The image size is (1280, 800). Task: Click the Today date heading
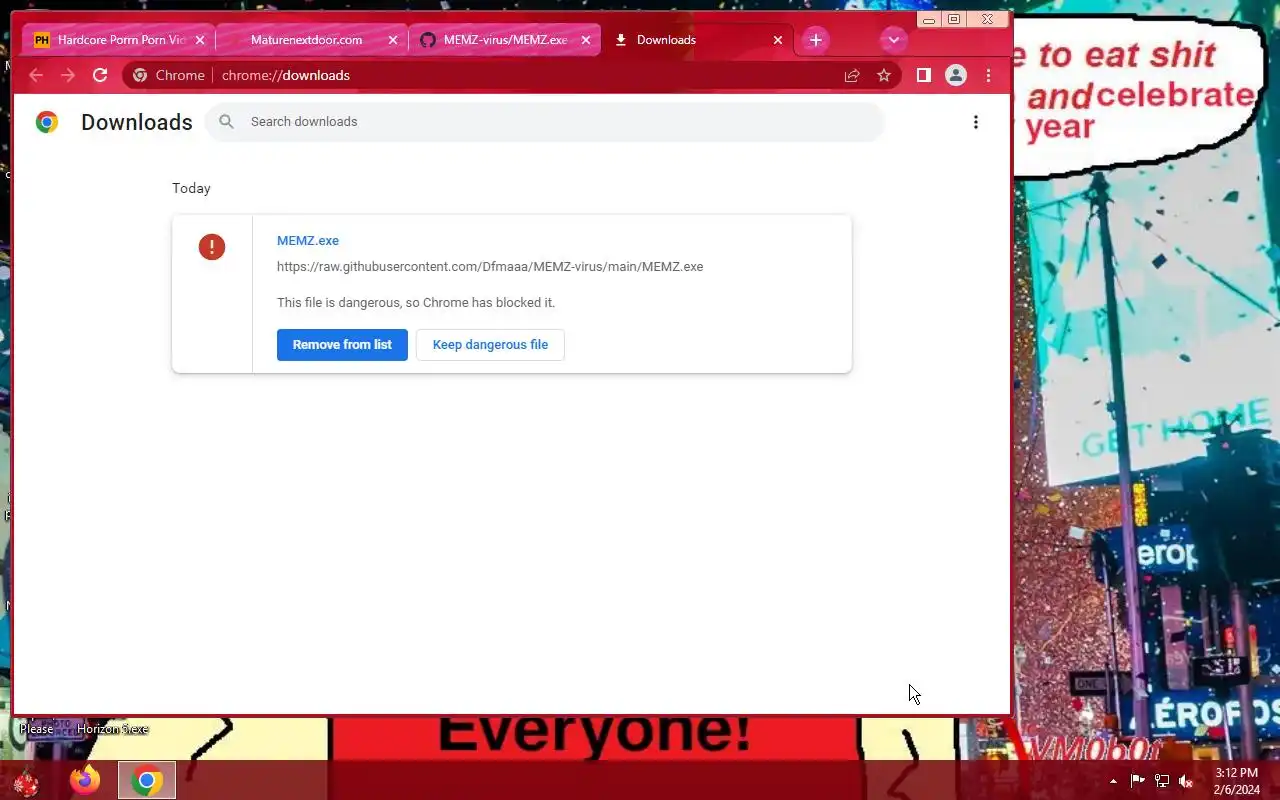[x=191, y=188]
